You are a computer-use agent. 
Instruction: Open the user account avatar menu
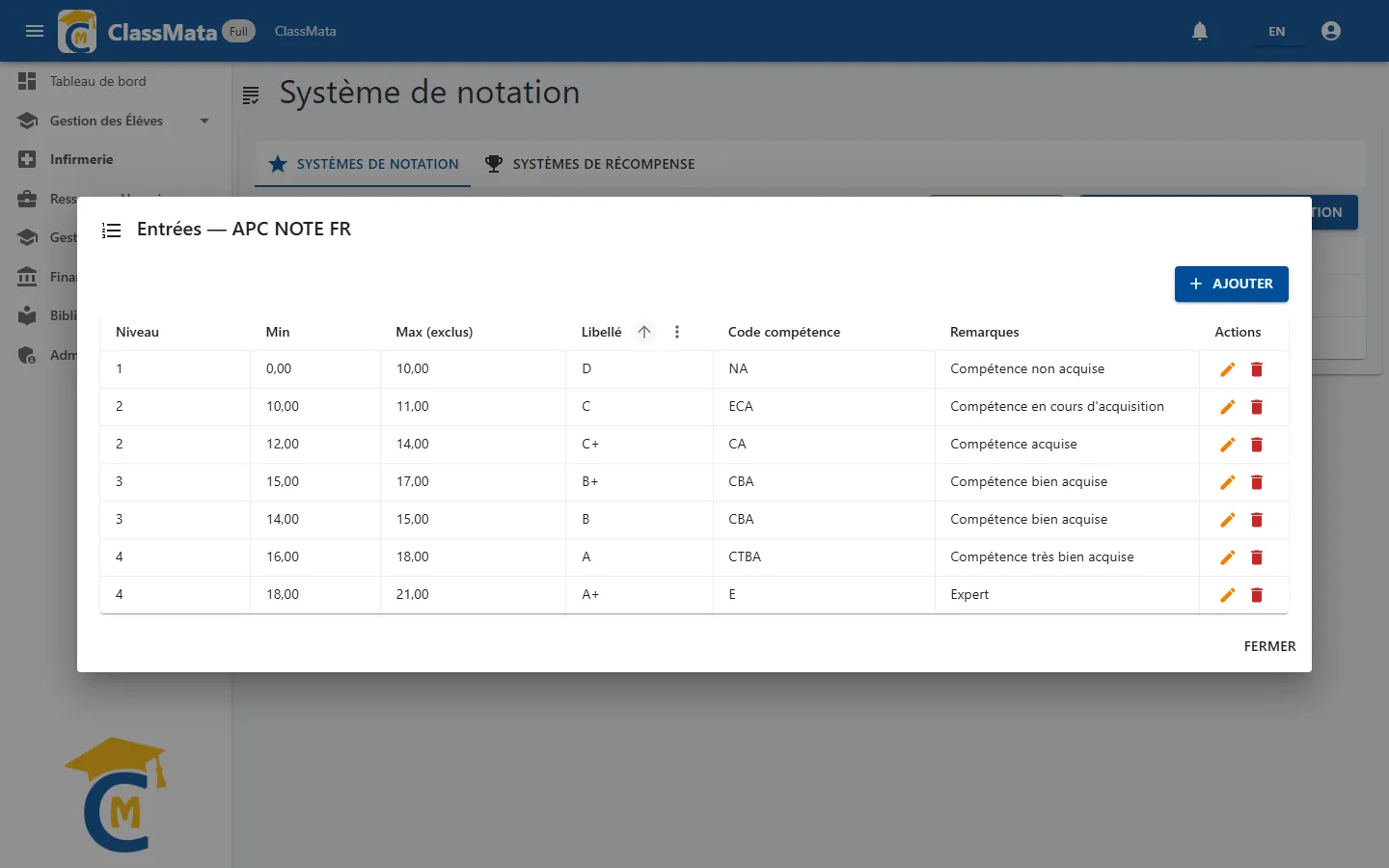[x=1331, y=31]
